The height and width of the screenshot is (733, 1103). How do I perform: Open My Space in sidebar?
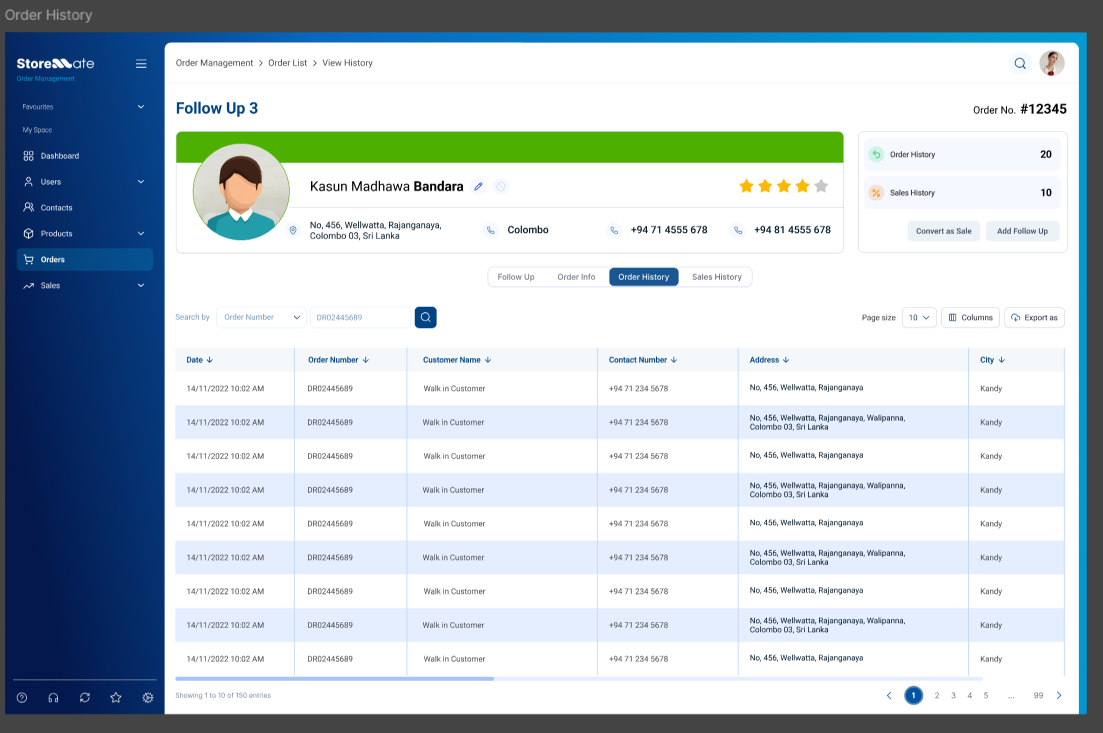pos(37,130)
